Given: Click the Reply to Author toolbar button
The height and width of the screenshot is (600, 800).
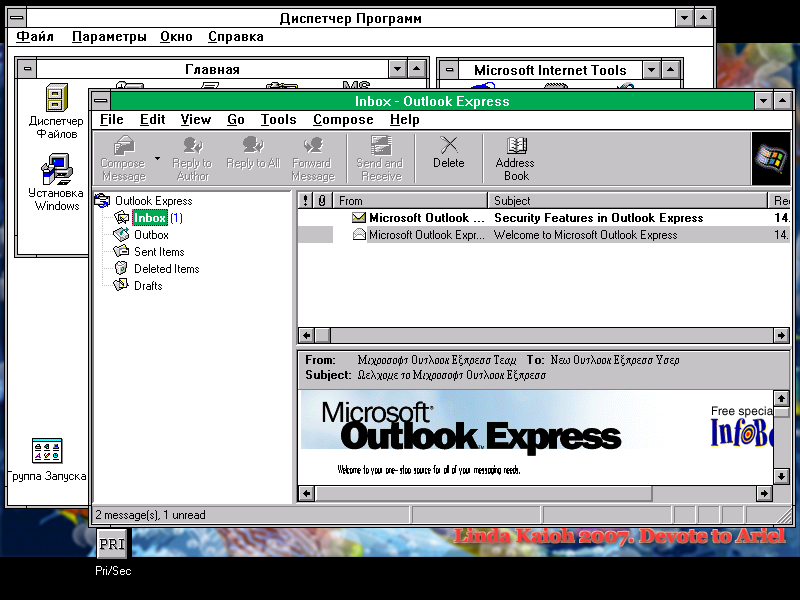Looking at the screenshot, I should pyautogui.click(x=192, y=159).
